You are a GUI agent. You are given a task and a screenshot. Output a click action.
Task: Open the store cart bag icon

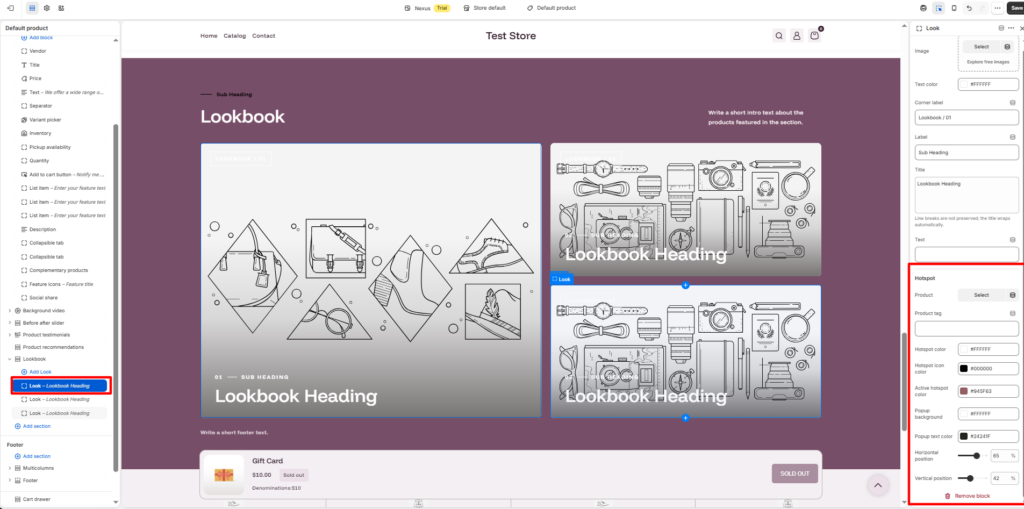tap(814, 36)
